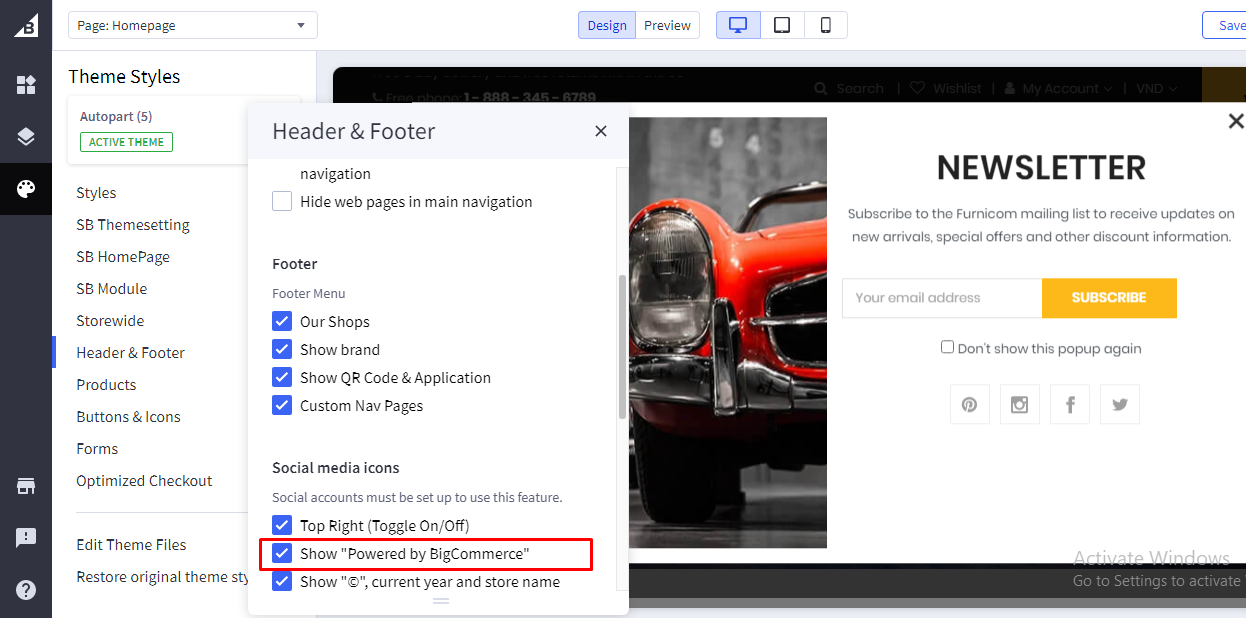Screen dimensions: 1246x618
Task: Click the email address input field
Action: coord(941,297)
